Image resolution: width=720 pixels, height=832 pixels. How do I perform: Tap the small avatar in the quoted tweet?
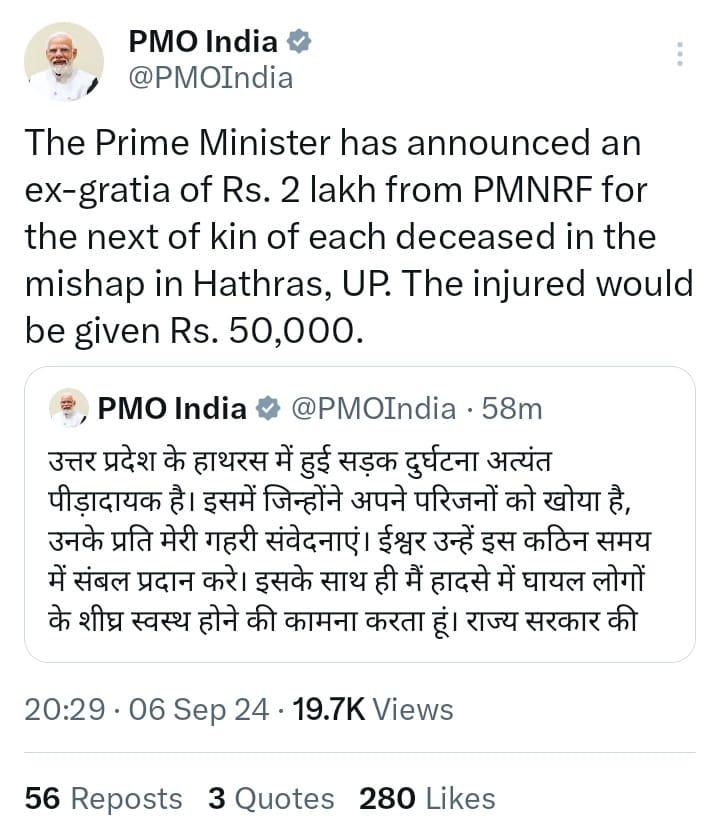click(68, 407)
